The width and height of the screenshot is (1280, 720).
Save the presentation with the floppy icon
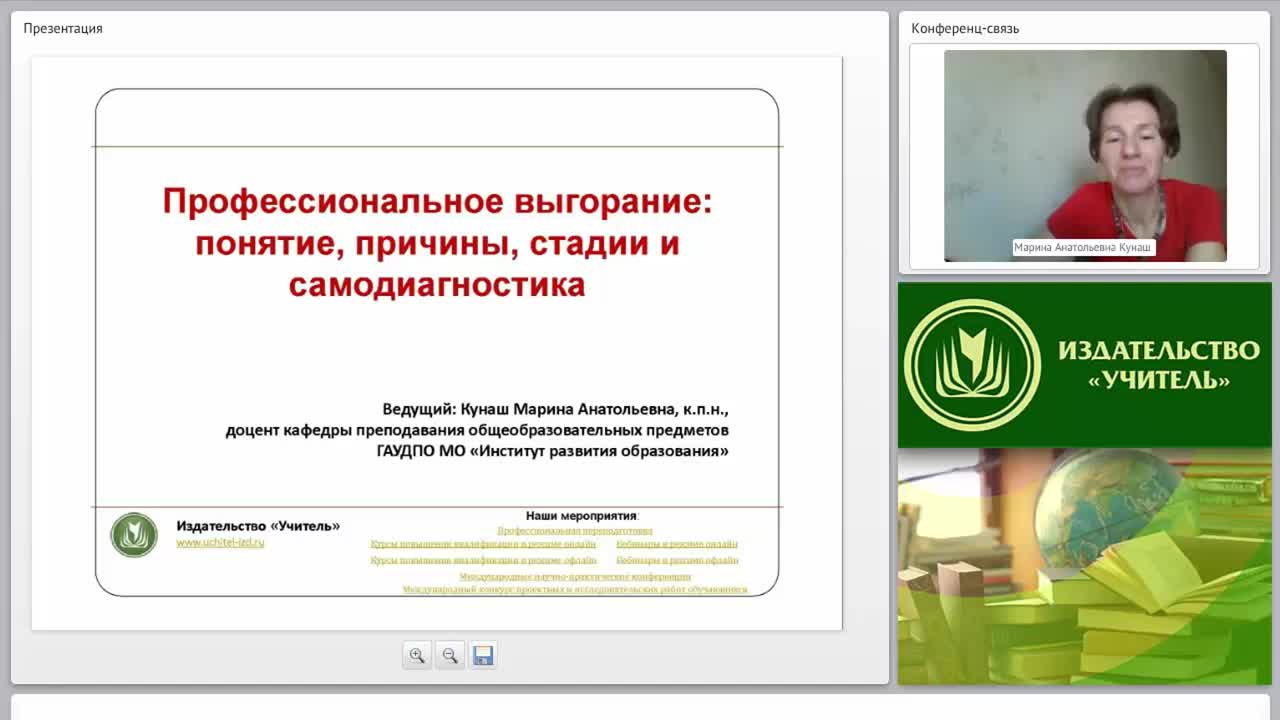pyautogui.click(x=483, y=655)
